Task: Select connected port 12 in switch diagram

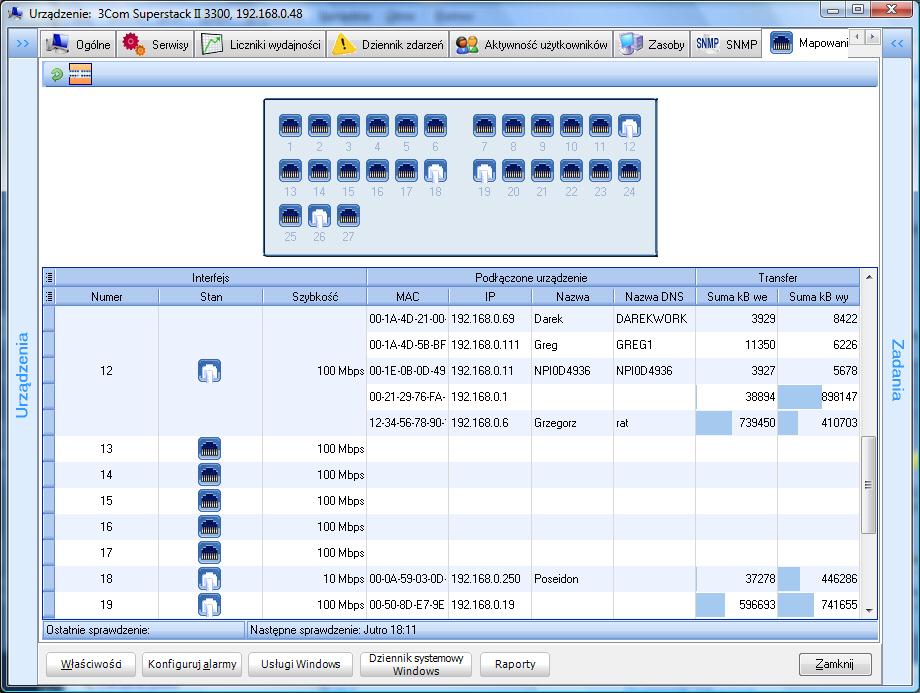Action: pos(629,126)
